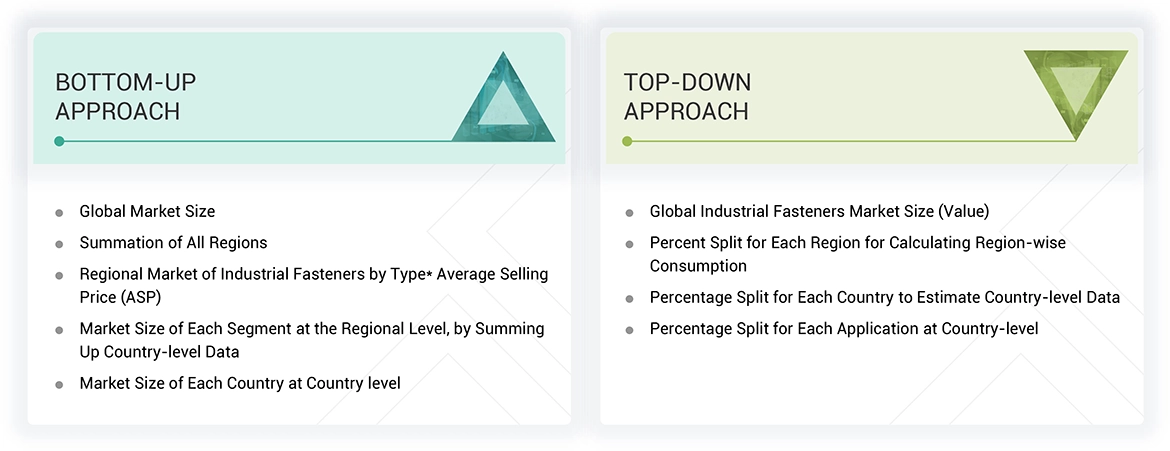Click Summation of All Regions item
The height and width of the screenshot is (451, 1170).
pyautogui.click(x=173, y=243)
